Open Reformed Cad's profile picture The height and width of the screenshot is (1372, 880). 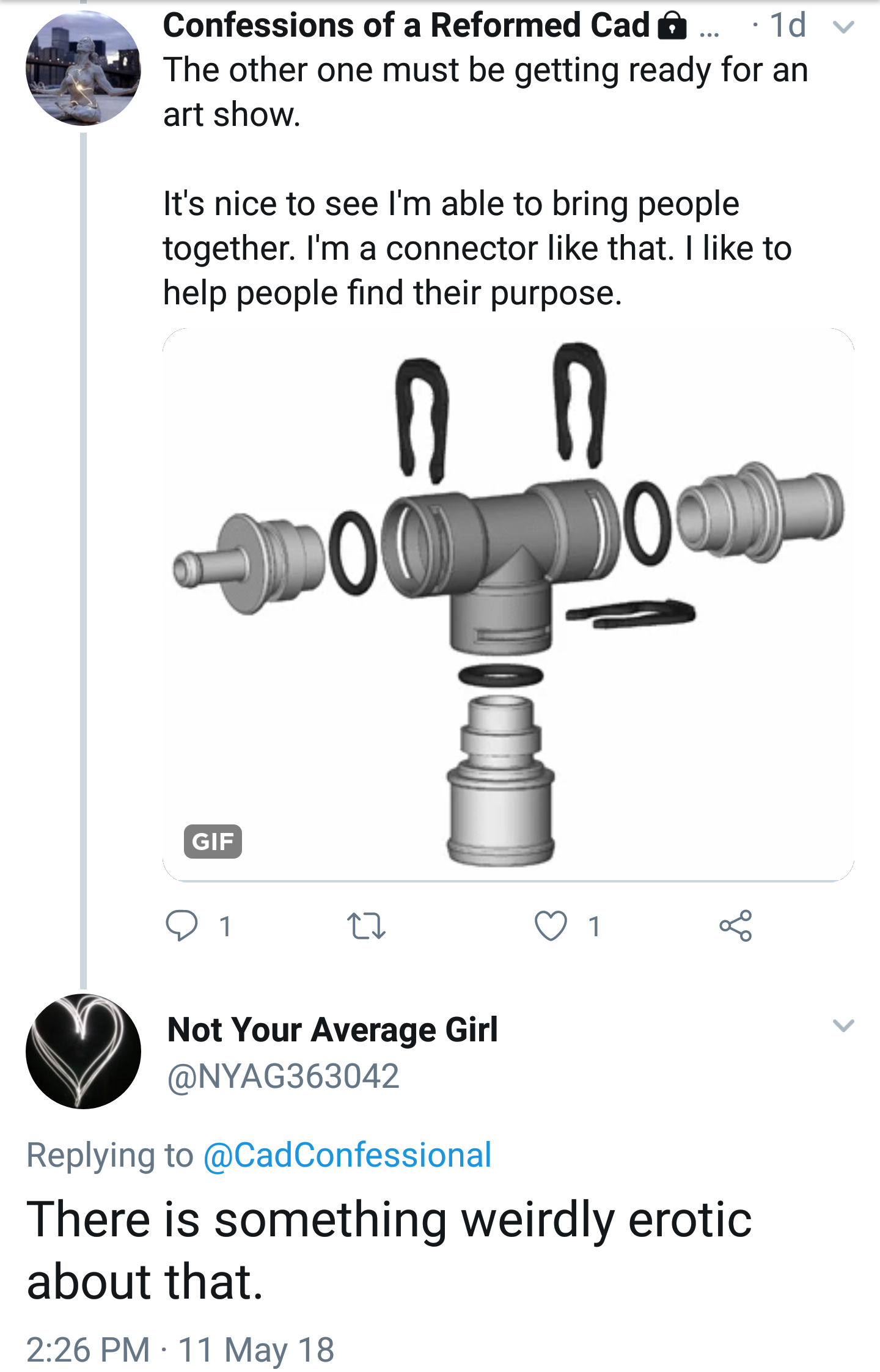pos(84,68)
